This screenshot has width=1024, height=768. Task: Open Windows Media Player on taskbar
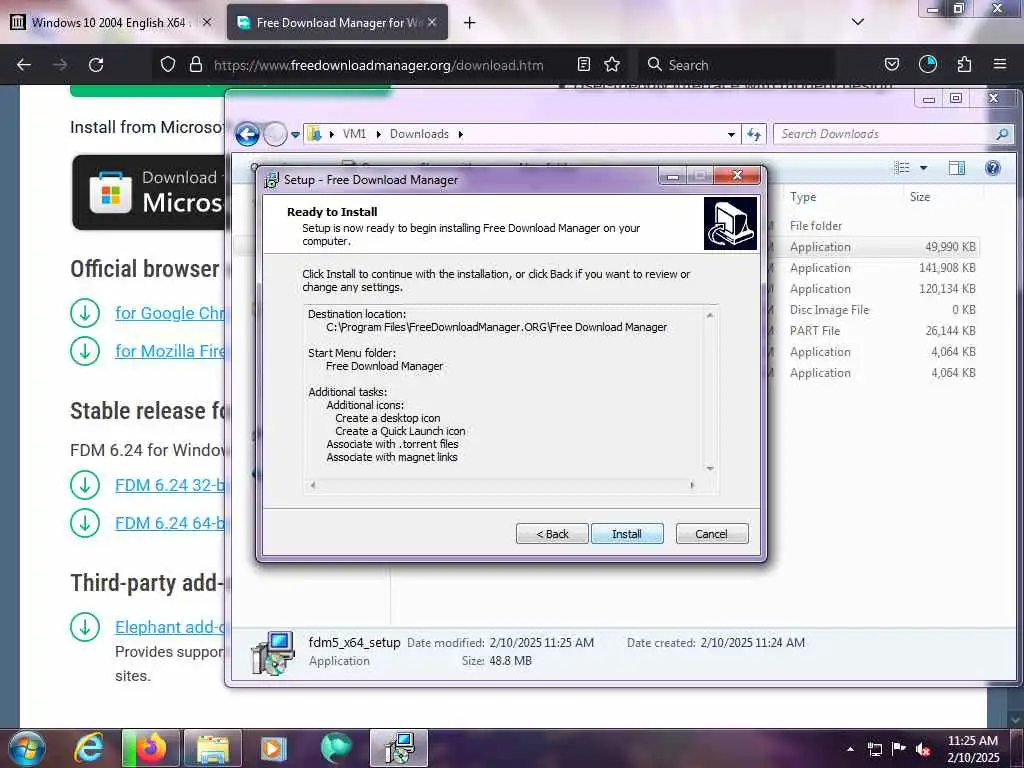coord(273,748)
